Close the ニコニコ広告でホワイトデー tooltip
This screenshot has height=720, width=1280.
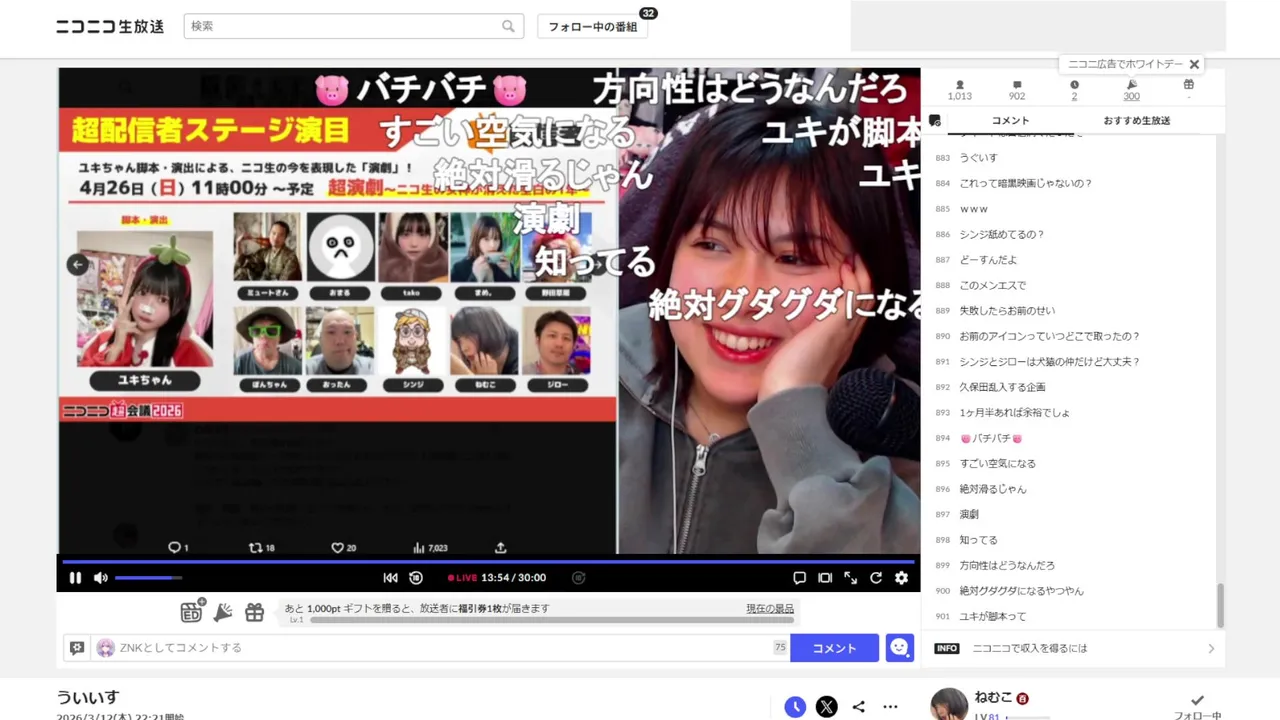point(1194,64)
